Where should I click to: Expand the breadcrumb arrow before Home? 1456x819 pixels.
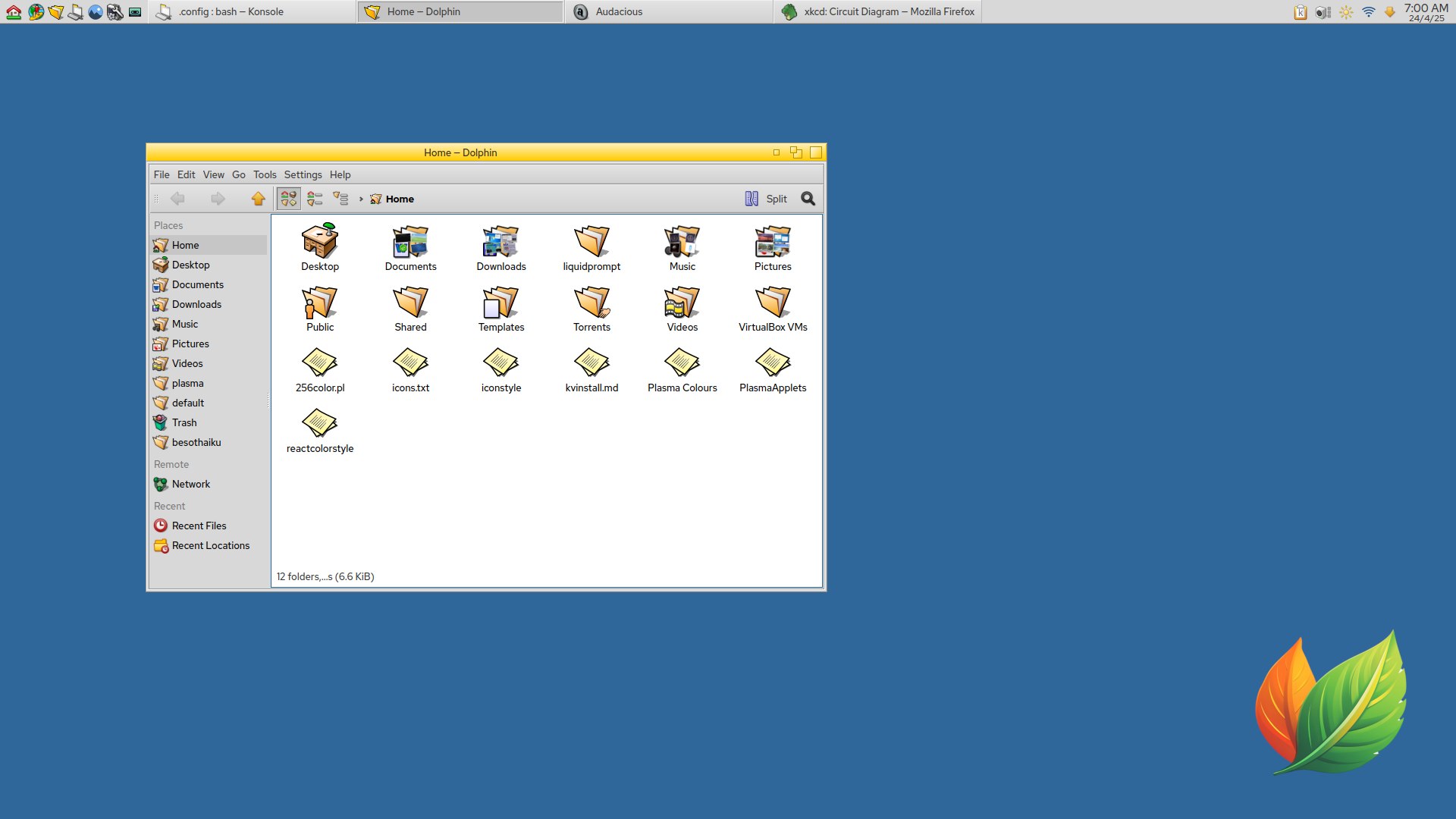click(x=361, y=199)
